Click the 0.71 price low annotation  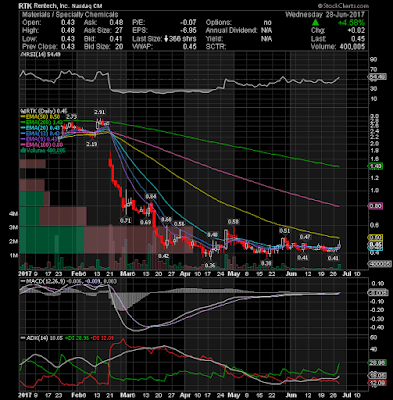(x=126, y=220)
